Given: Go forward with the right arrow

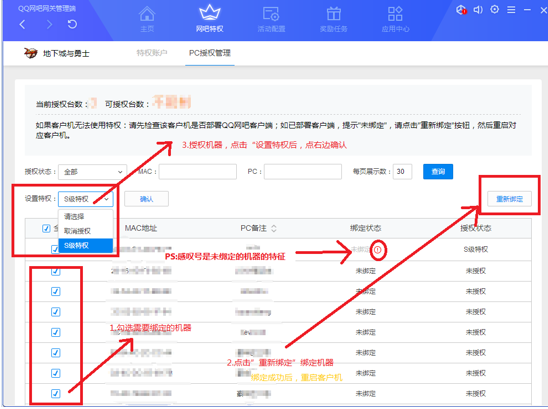Looking at the screenshot, I should (49, 24).
